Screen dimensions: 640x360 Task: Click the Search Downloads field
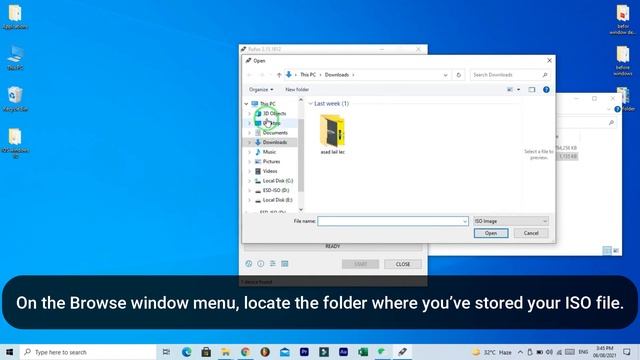coord(510,75)
